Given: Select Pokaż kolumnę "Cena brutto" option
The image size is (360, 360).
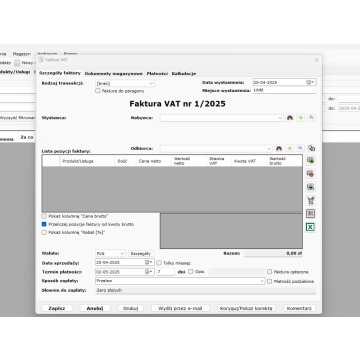Looking at the screenshot, I should click(44, 216).
